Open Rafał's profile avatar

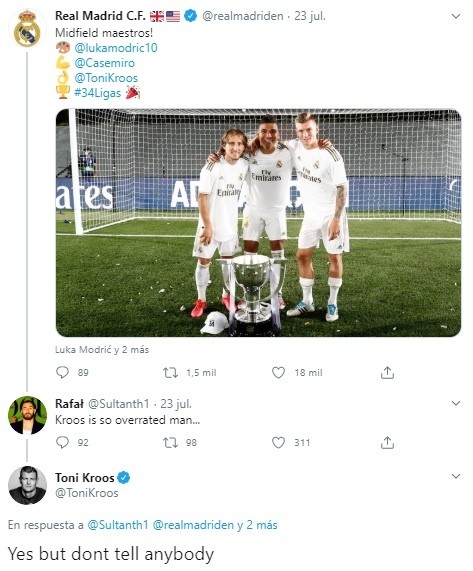click(27, 415)
